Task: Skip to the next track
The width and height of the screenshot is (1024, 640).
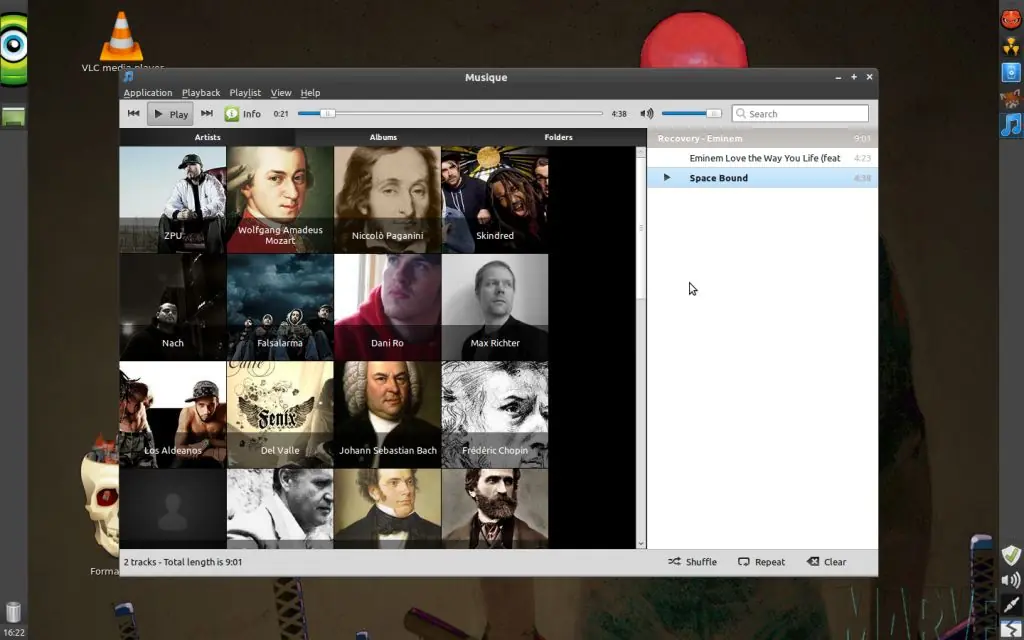Action: [x=207, y=114]
